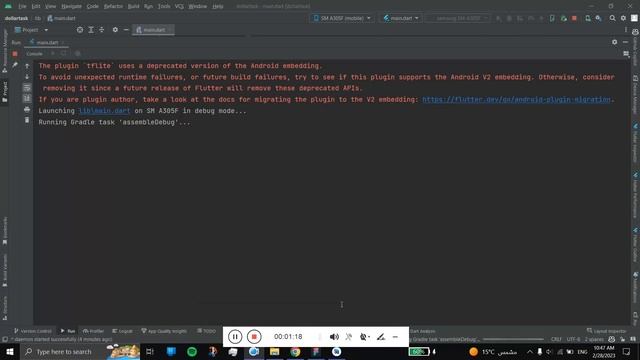Open the Layout Inspector tool window
This screenshot has height=360, width=640.
[606, 331]
